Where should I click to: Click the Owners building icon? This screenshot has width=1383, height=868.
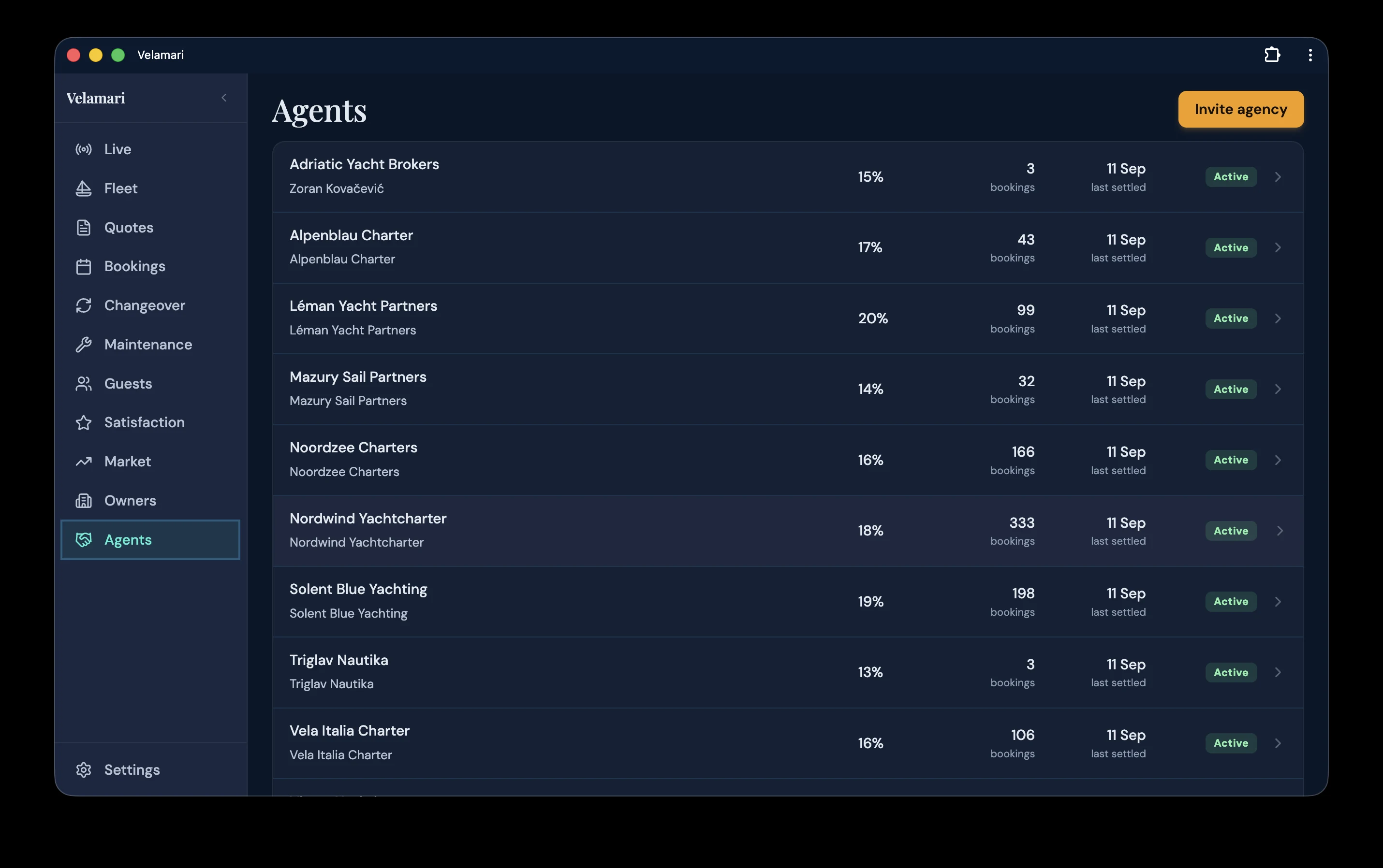(84, 501)
